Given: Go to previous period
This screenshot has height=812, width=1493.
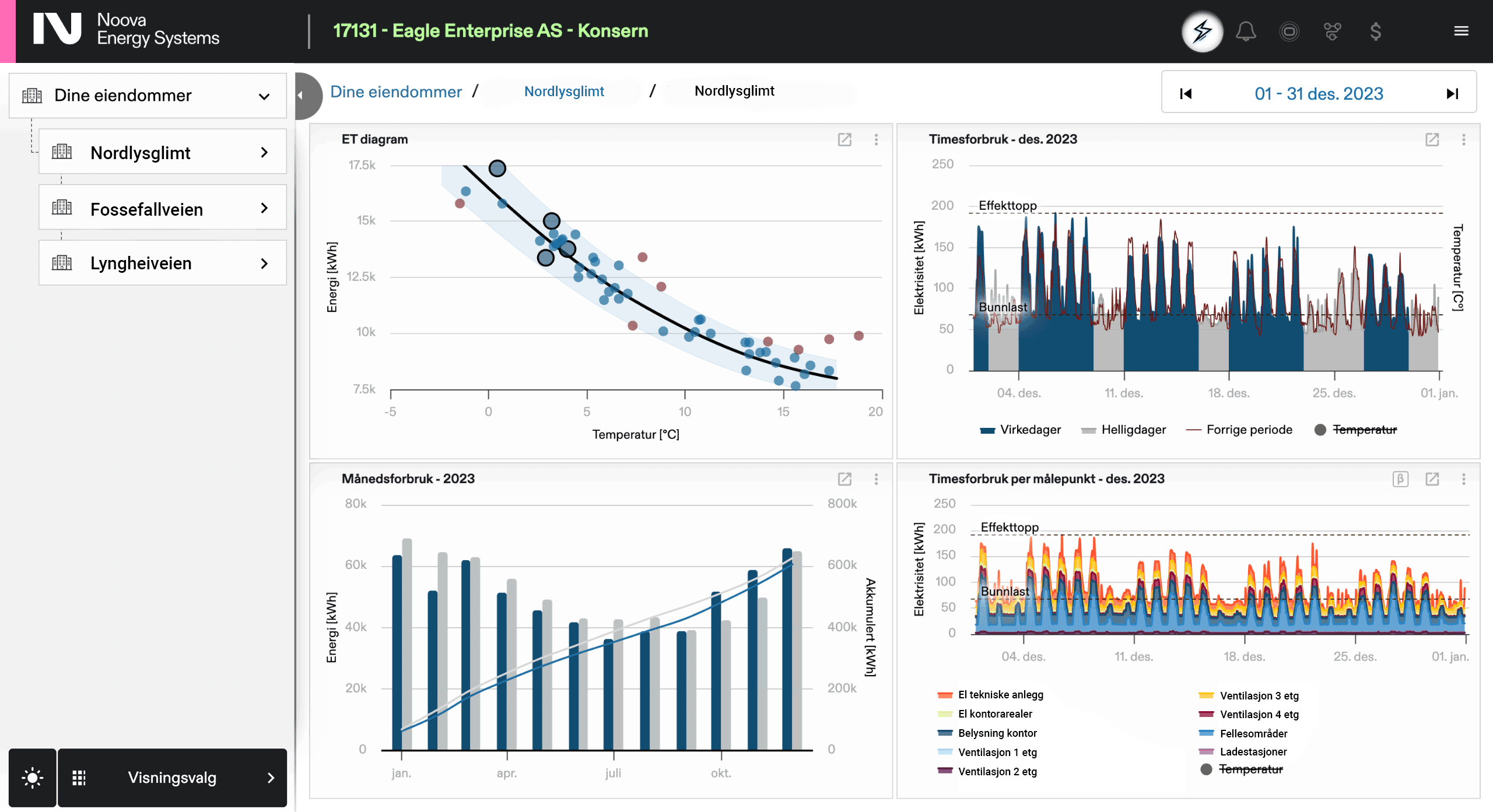Looking at the screenshot, I should click(x=1186, y=94).
